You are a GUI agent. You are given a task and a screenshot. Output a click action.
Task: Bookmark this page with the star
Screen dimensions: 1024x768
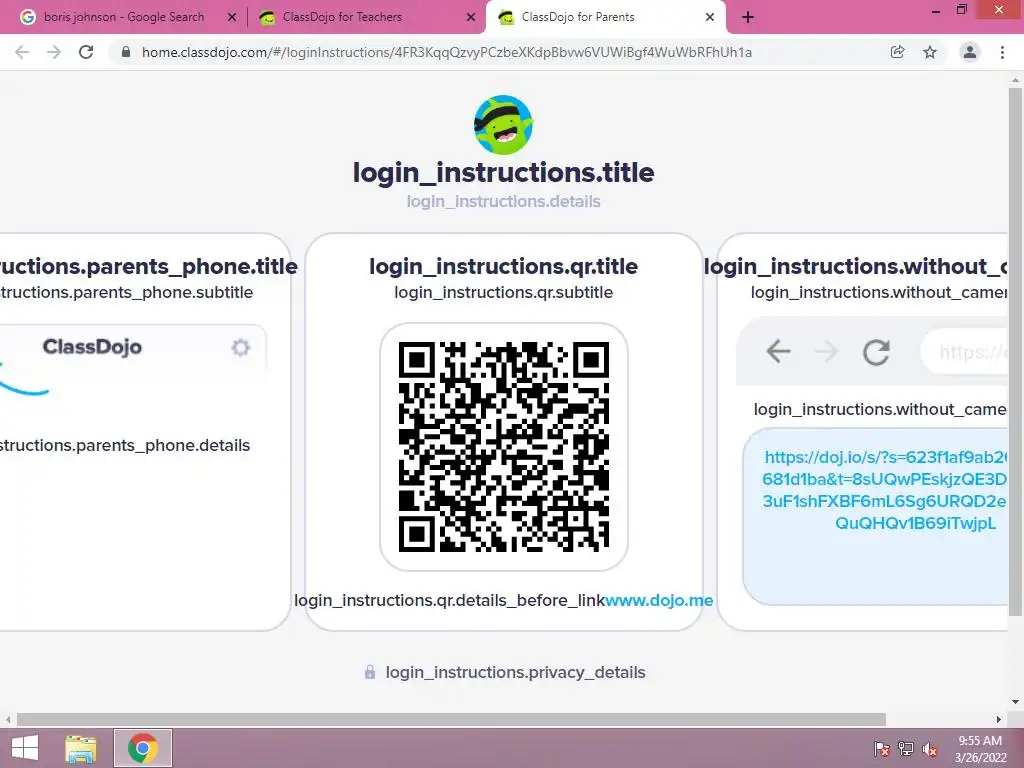pos(930,52)
